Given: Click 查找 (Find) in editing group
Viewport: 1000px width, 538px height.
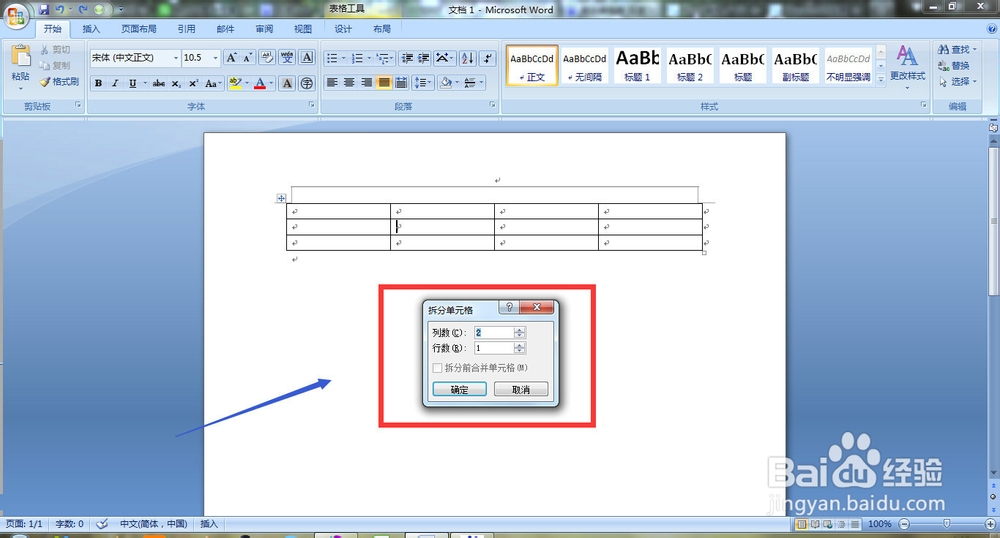Looking at the screenshot, I should 957,49.
